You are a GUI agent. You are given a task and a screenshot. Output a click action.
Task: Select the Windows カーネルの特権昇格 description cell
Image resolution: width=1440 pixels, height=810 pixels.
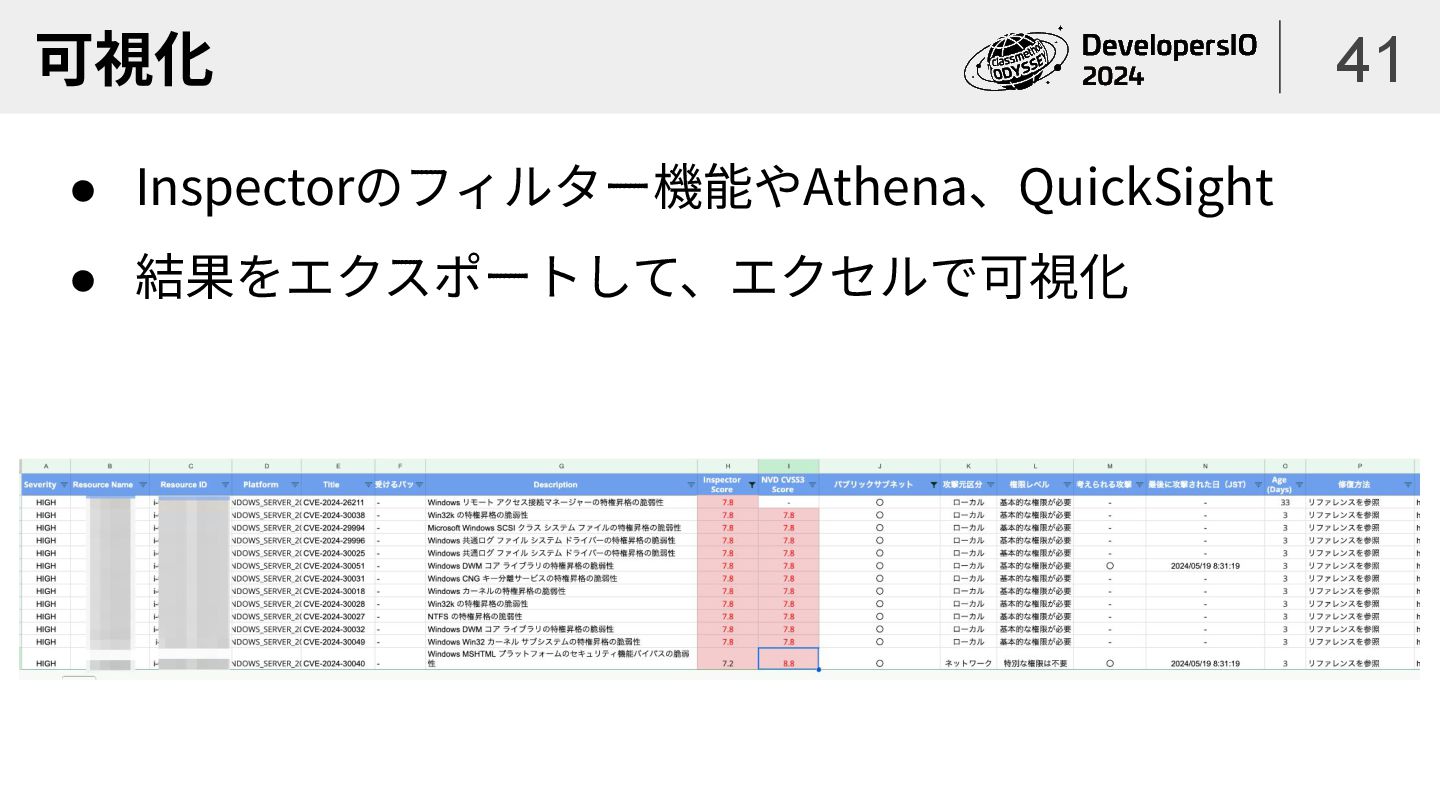561,591
